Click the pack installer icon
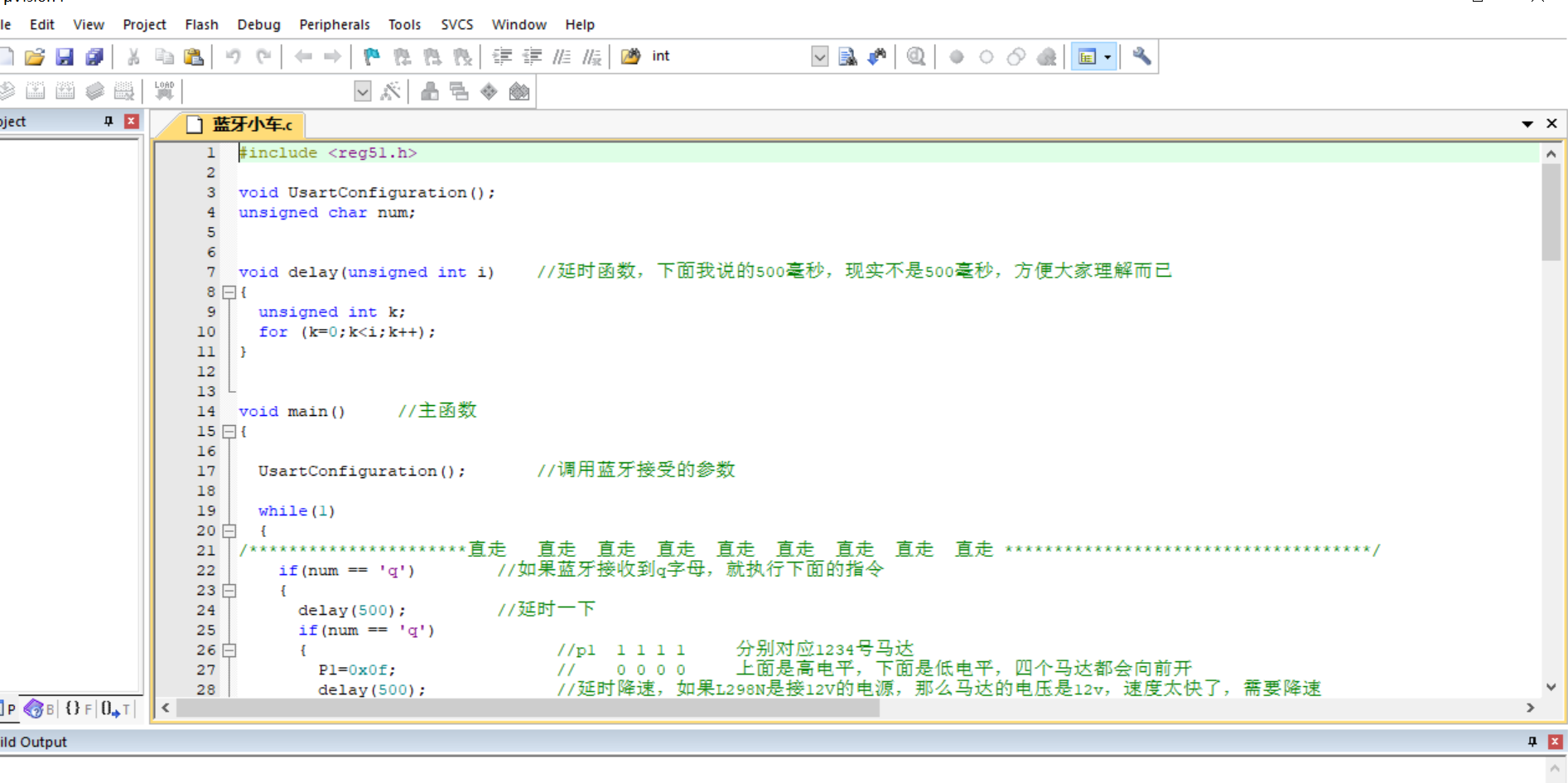This screenshot has height=783, width=1568. (x=519, y=91)
